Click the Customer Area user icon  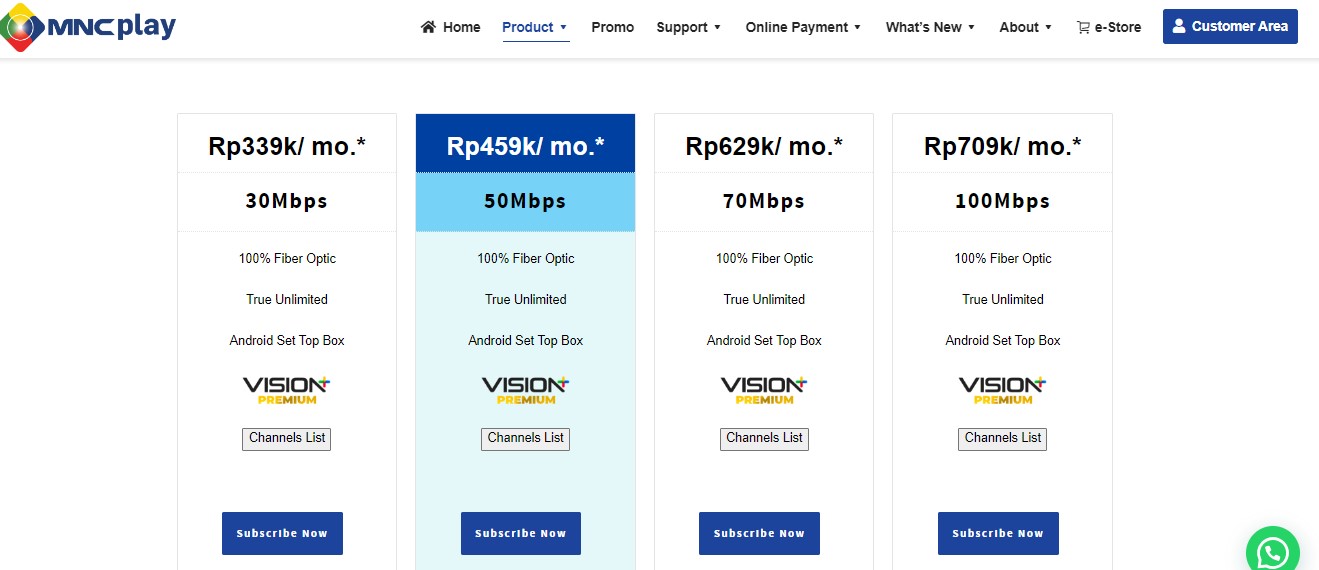point(1179,26)
